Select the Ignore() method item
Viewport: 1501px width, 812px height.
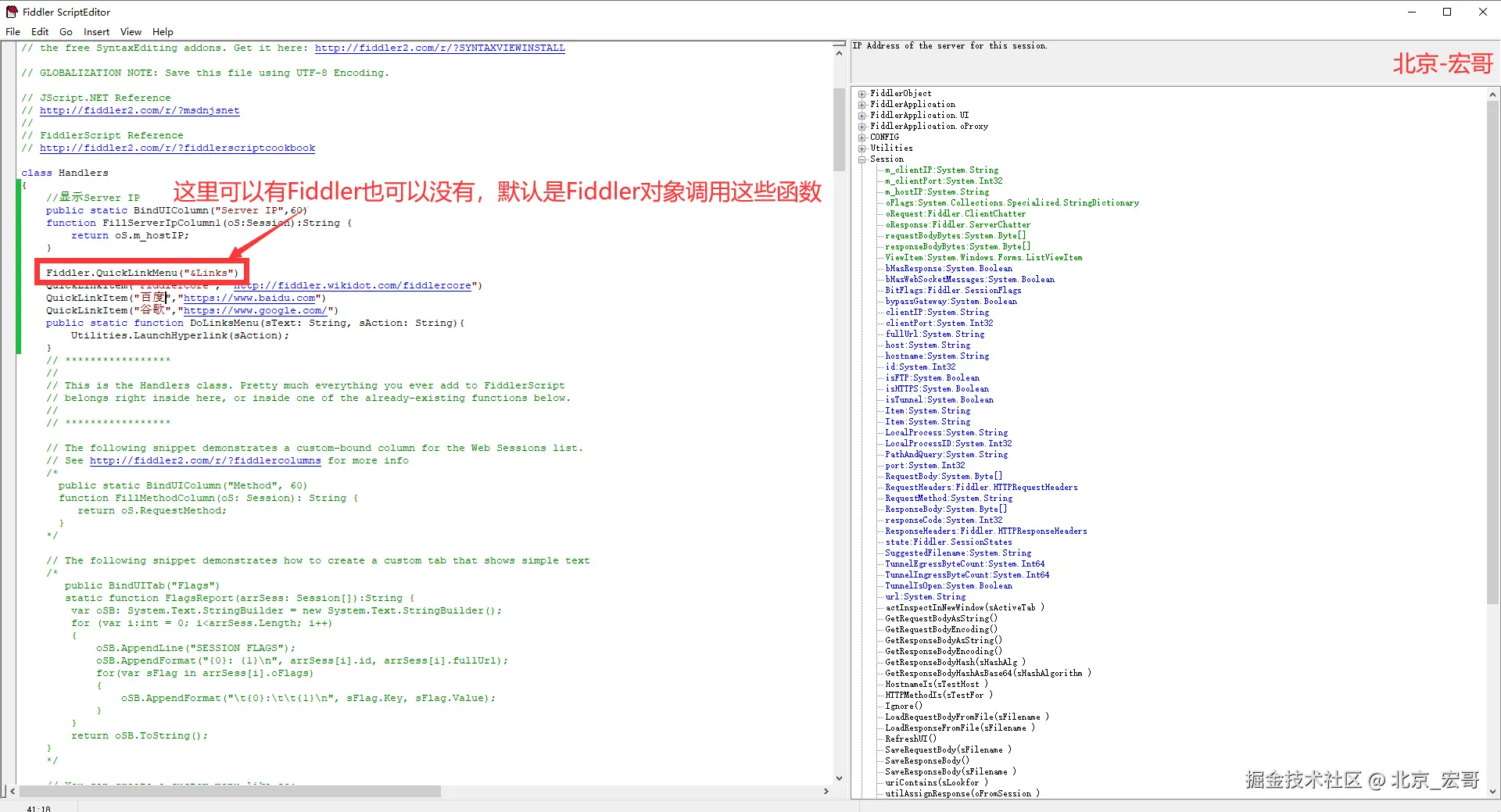click(904, 706)
